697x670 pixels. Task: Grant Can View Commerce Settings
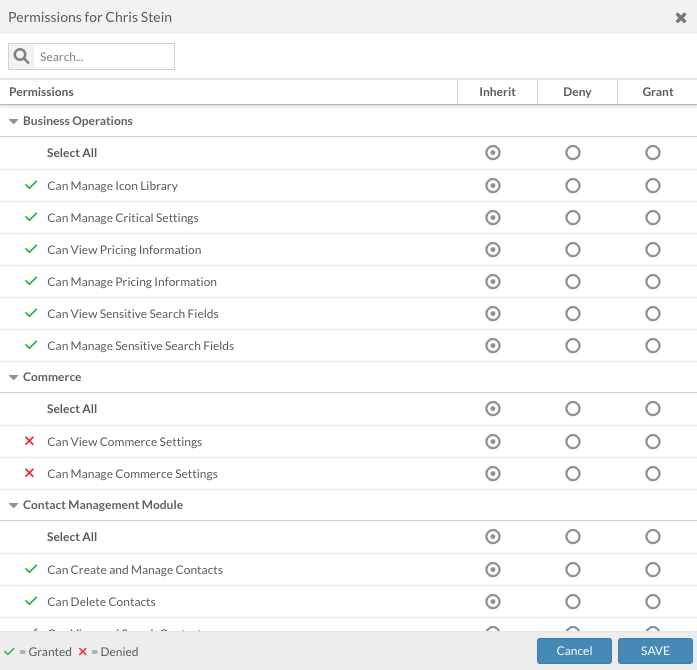pyautogui.click(x=653, y=441)
